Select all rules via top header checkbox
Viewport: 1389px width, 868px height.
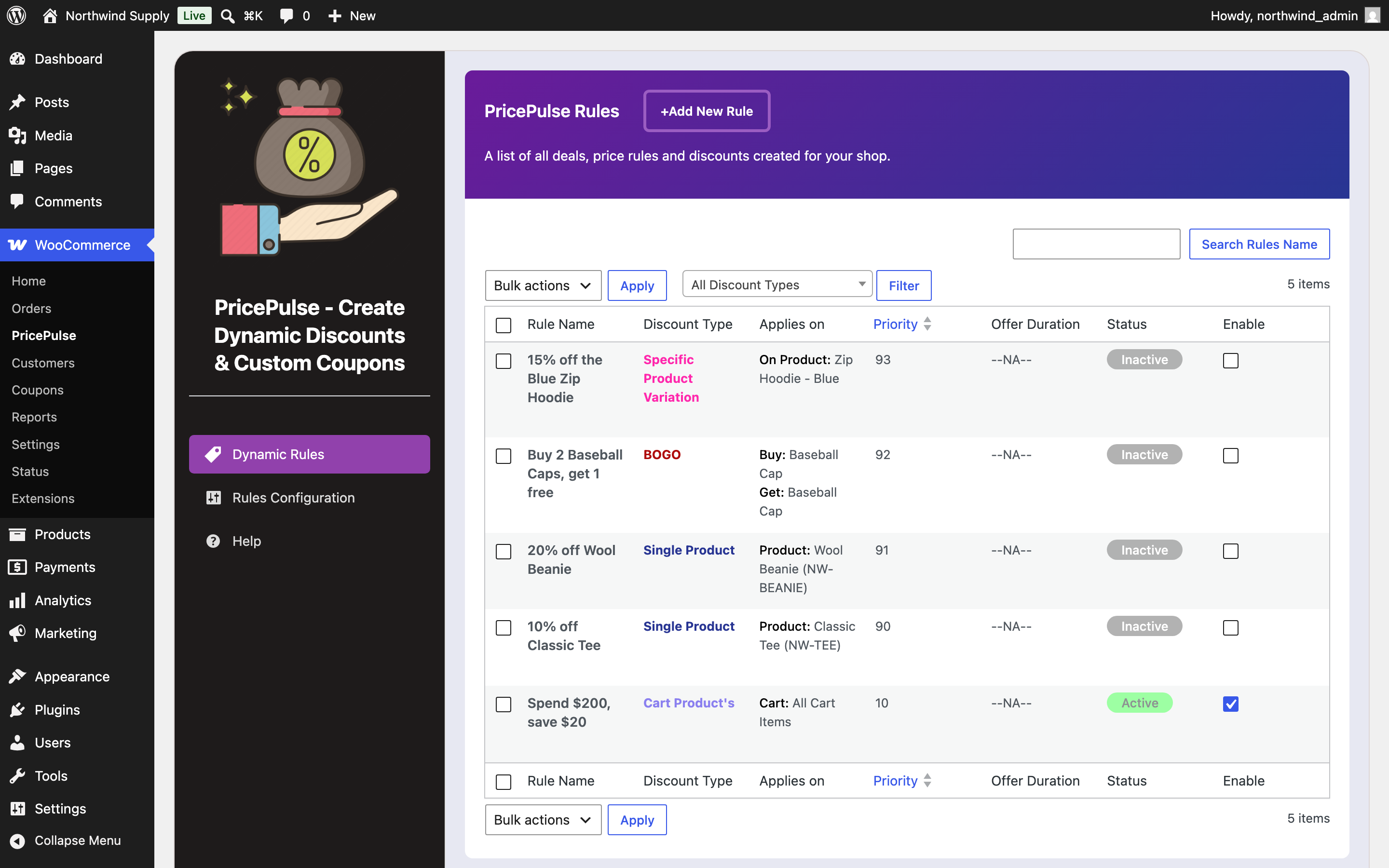tap(504, 325)
